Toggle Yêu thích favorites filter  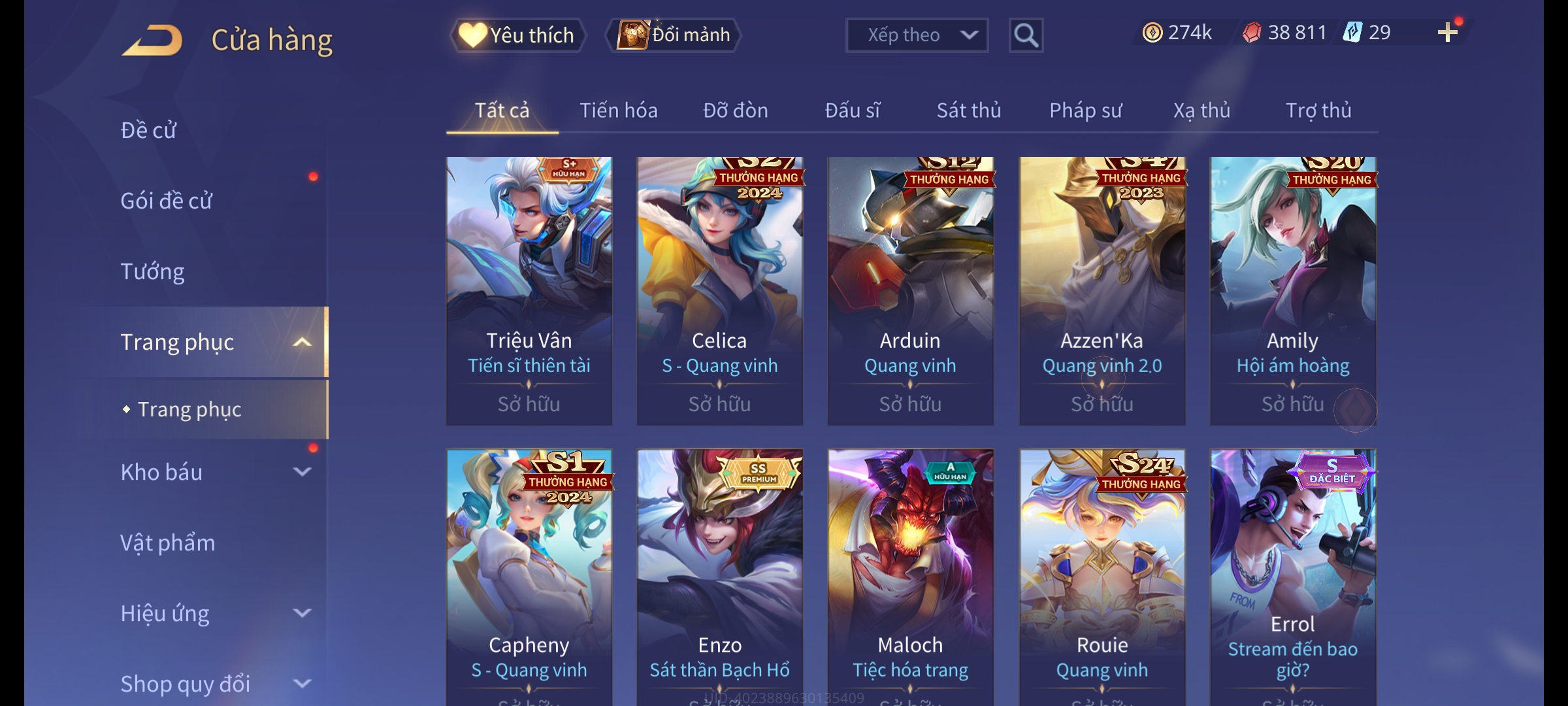[x=517, y=35]
